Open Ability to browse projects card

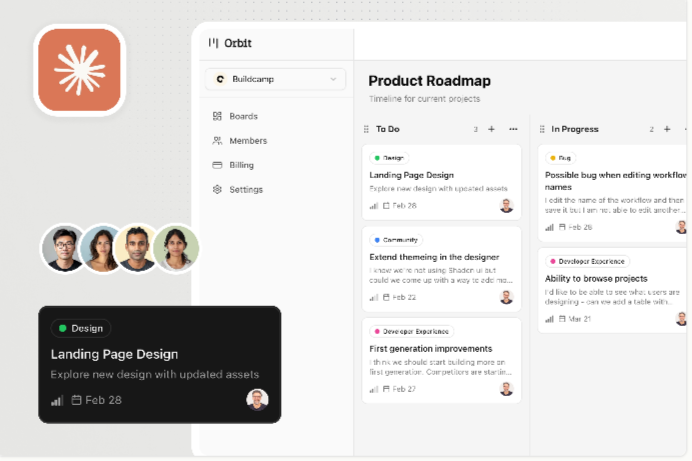coord(613,290)
